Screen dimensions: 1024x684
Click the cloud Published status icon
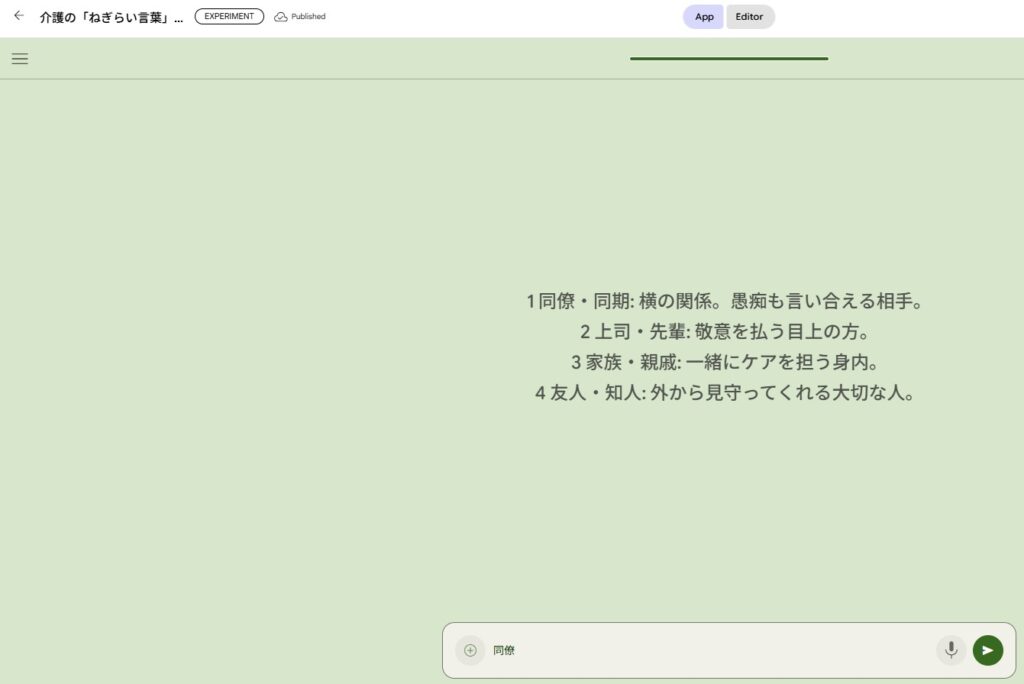(281, 17)
